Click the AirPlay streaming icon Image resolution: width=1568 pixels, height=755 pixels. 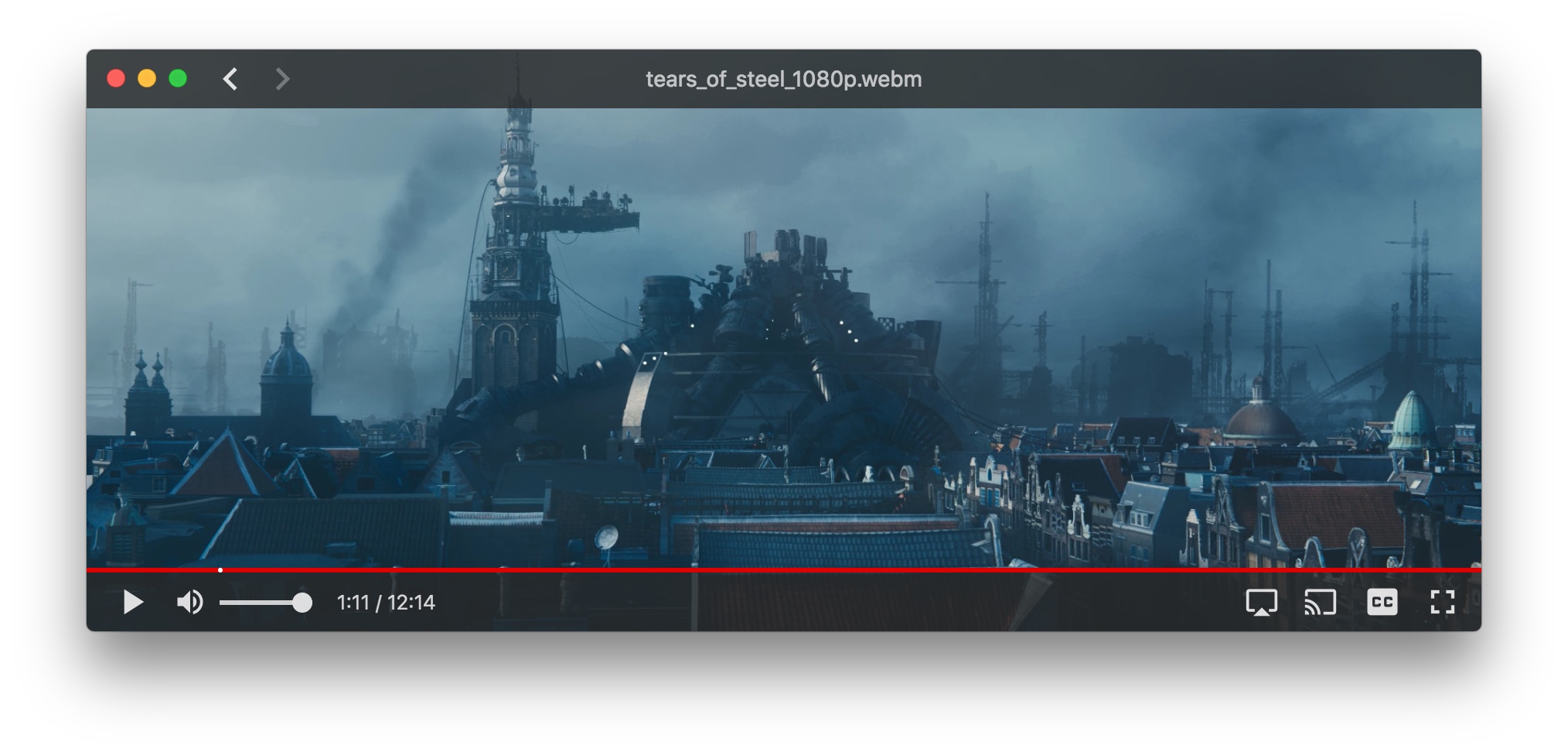1260,603
